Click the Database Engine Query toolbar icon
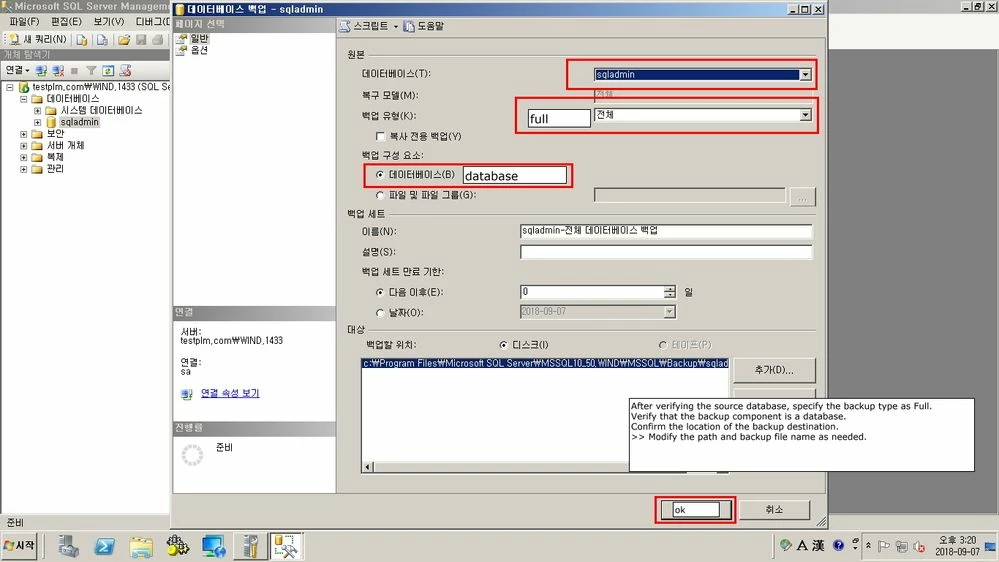 tap(82, 40)
